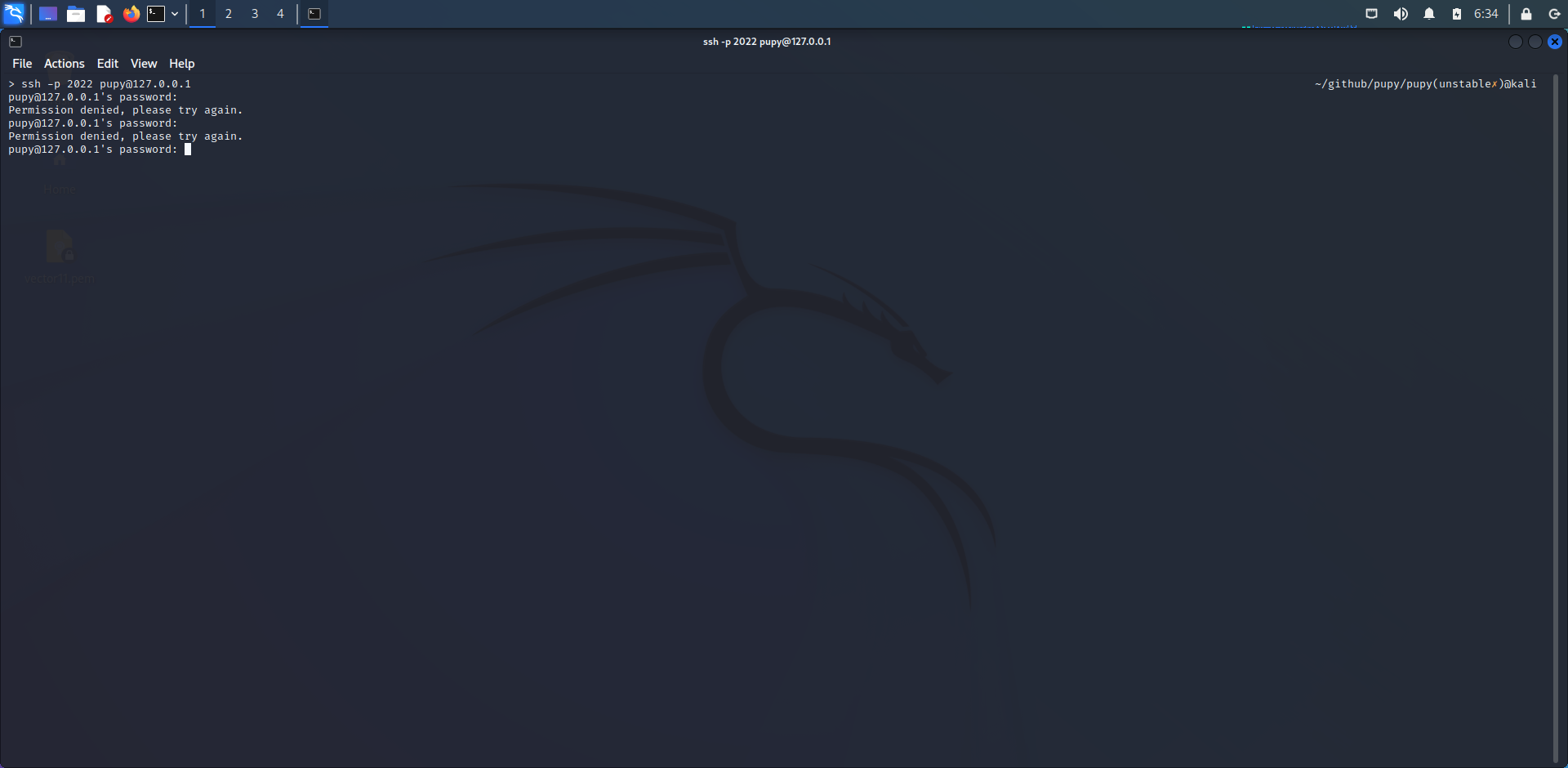Click the show desktop icon in panel
1568x768 pixels.
point(48,14)
